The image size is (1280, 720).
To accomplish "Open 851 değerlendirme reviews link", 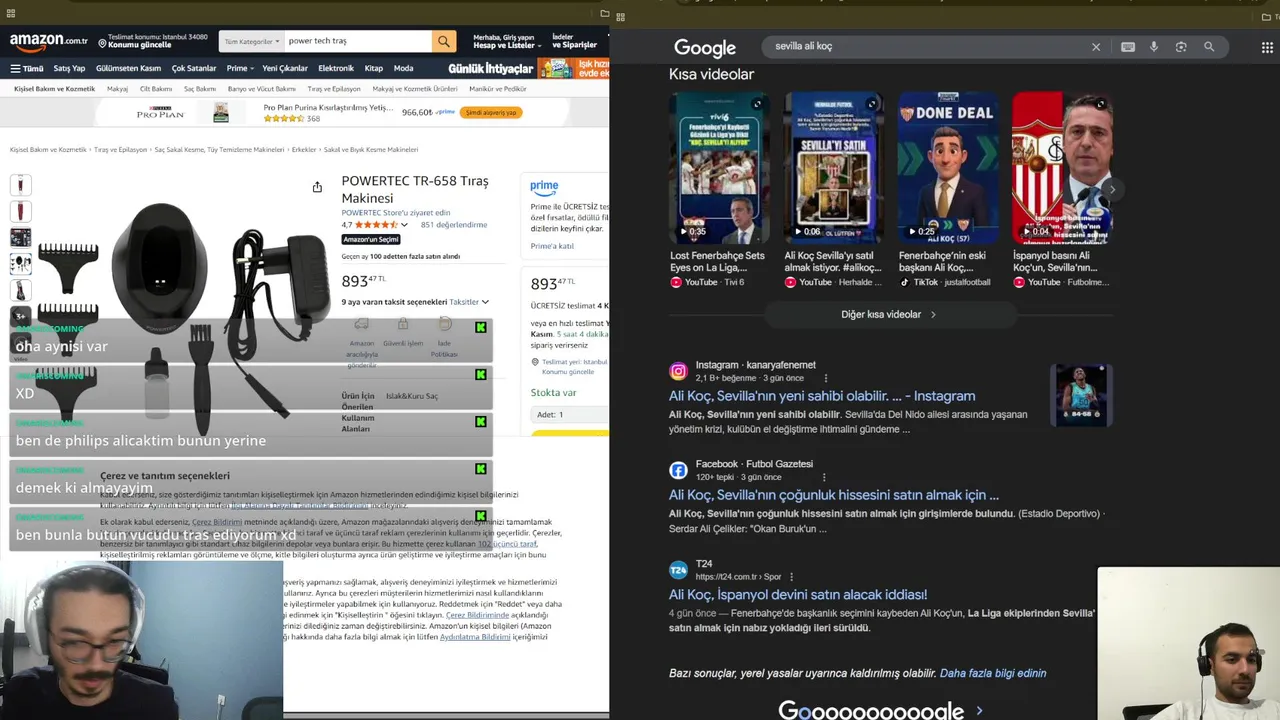I will (454, 225).
